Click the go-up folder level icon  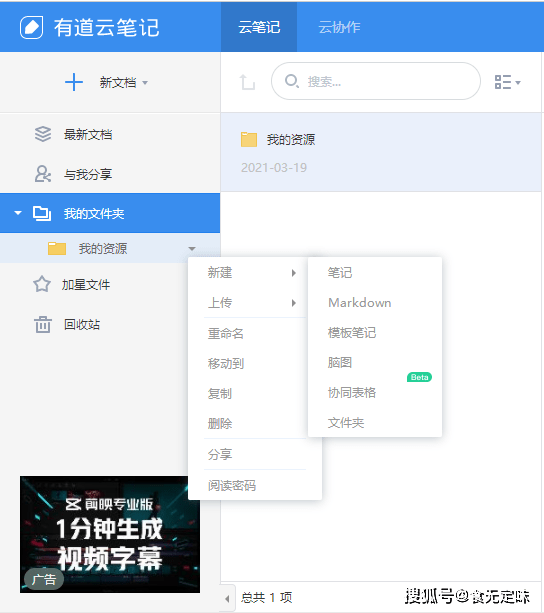point(247,82)
